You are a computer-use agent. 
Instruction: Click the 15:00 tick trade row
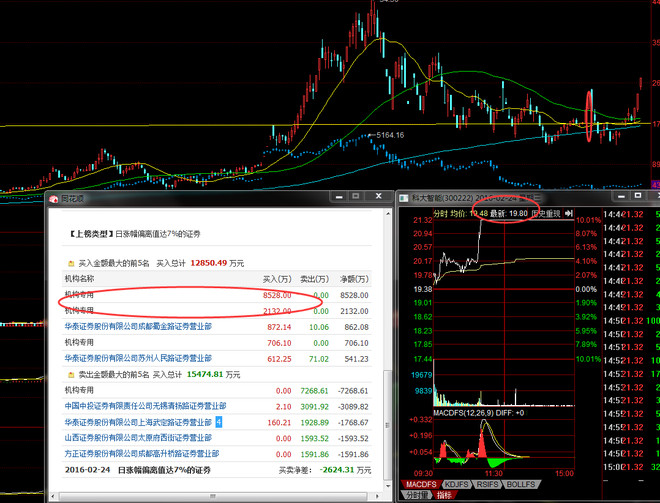(x=631, y=467)
